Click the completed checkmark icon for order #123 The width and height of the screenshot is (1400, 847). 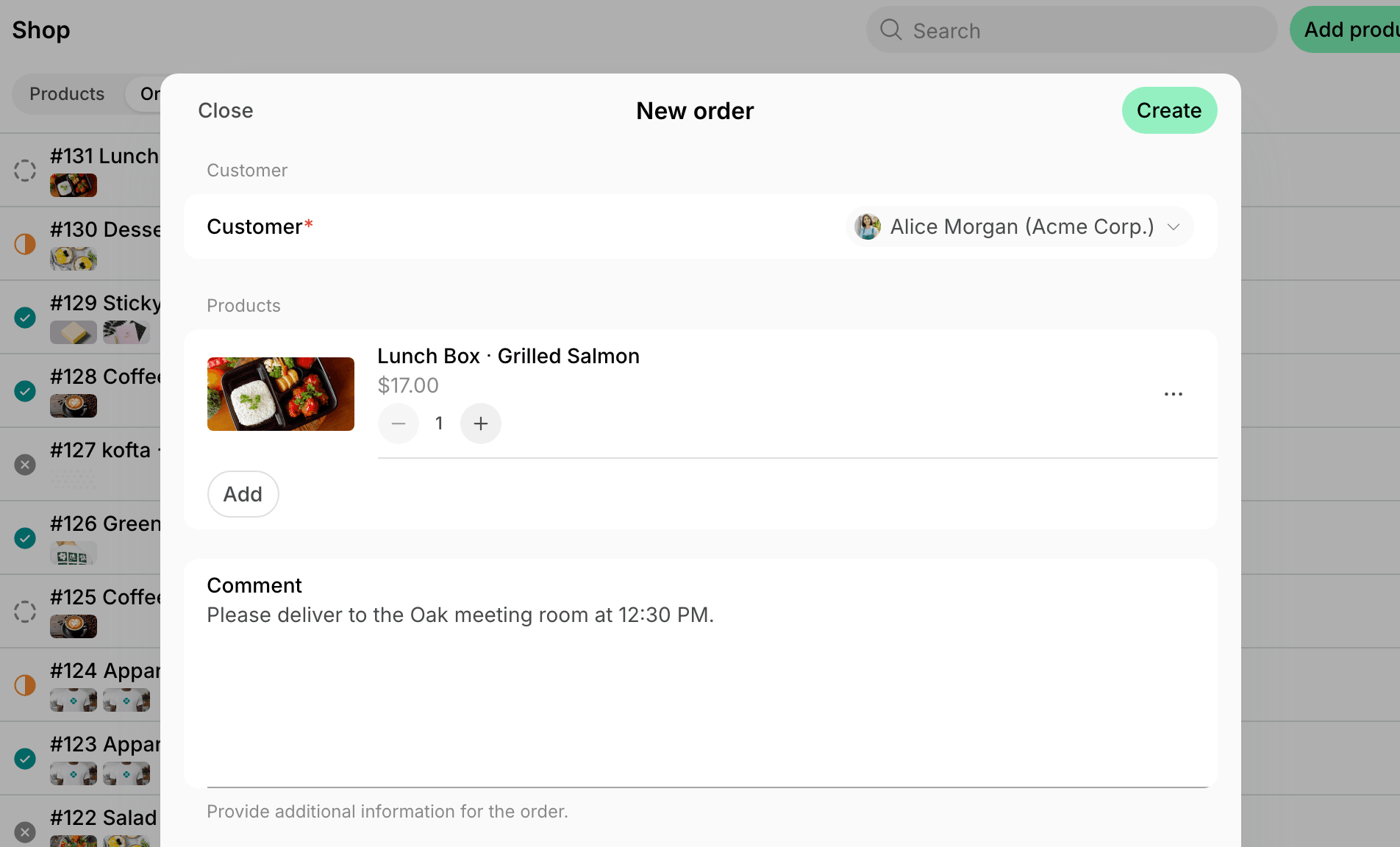(25, 759)
